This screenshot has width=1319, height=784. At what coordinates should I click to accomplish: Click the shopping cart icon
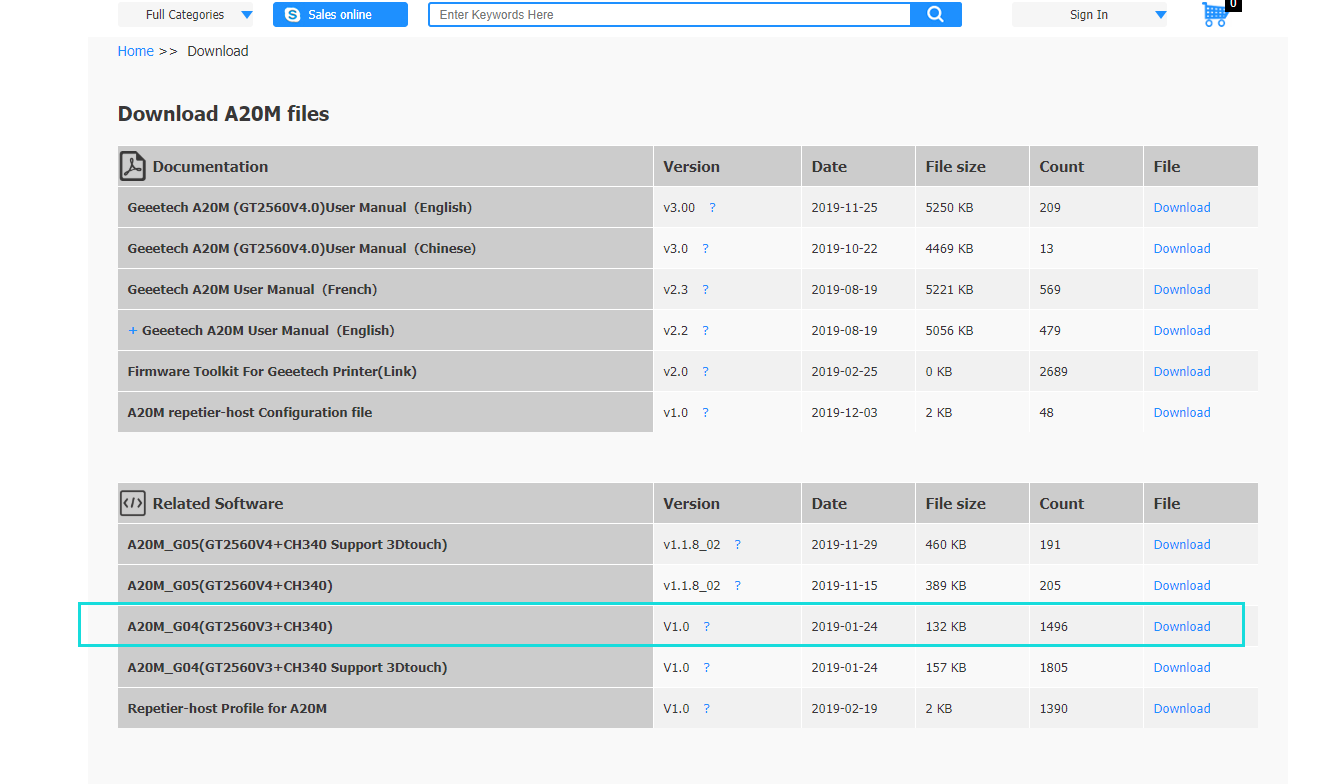[x=1215, y=14]
